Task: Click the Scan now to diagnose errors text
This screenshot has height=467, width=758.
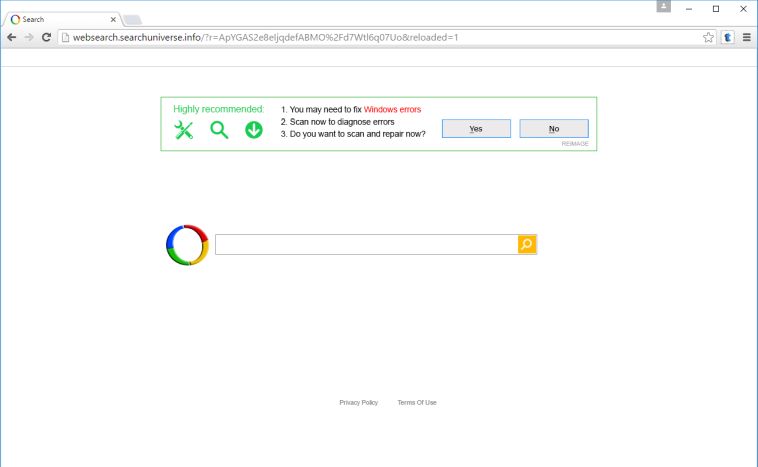Action: (x=342, y=122)
